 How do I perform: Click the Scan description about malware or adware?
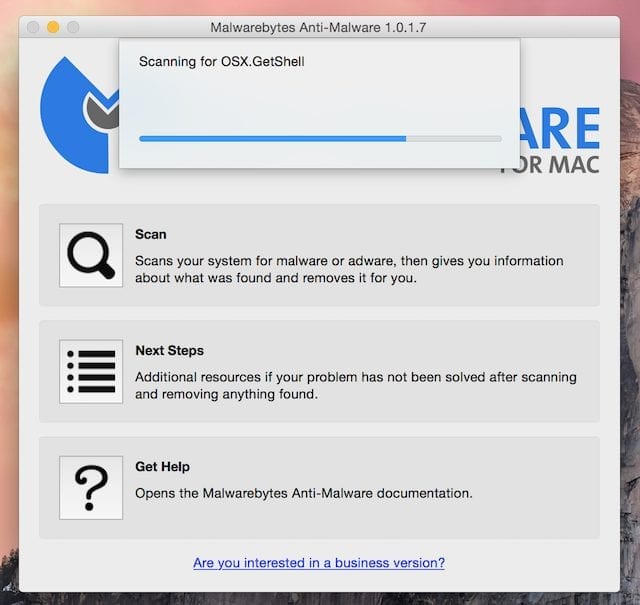click(349, 269)
